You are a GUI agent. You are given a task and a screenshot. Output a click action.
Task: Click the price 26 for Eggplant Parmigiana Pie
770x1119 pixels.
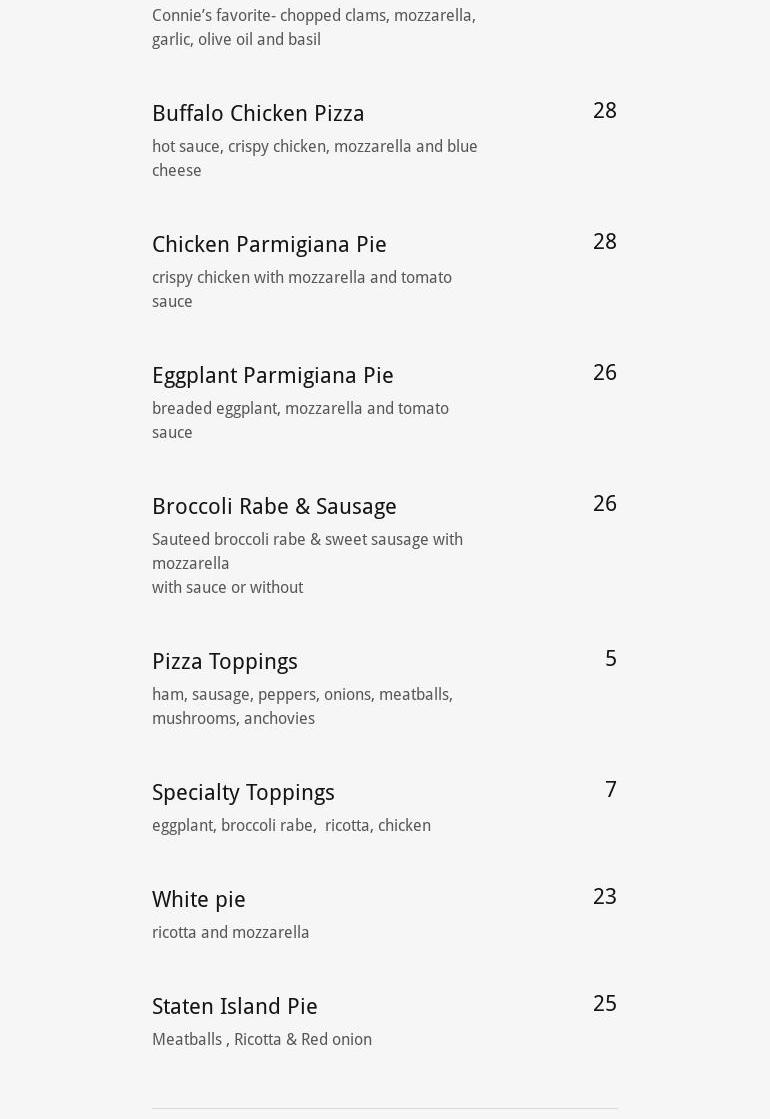pyautogui.click(x=604, y=373)
